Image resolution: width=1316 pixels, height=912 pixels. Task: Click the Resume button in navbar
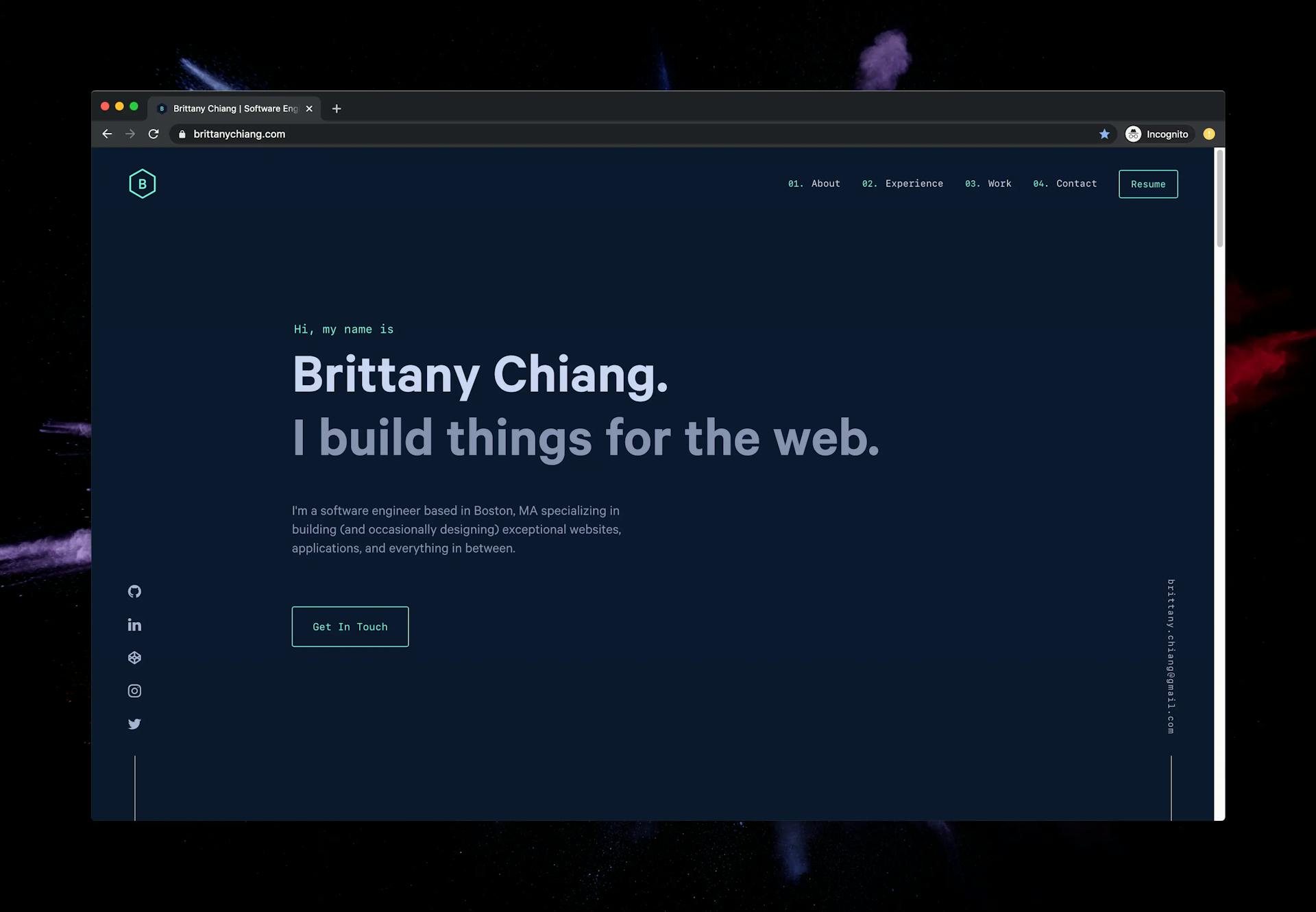[1148, 184]
